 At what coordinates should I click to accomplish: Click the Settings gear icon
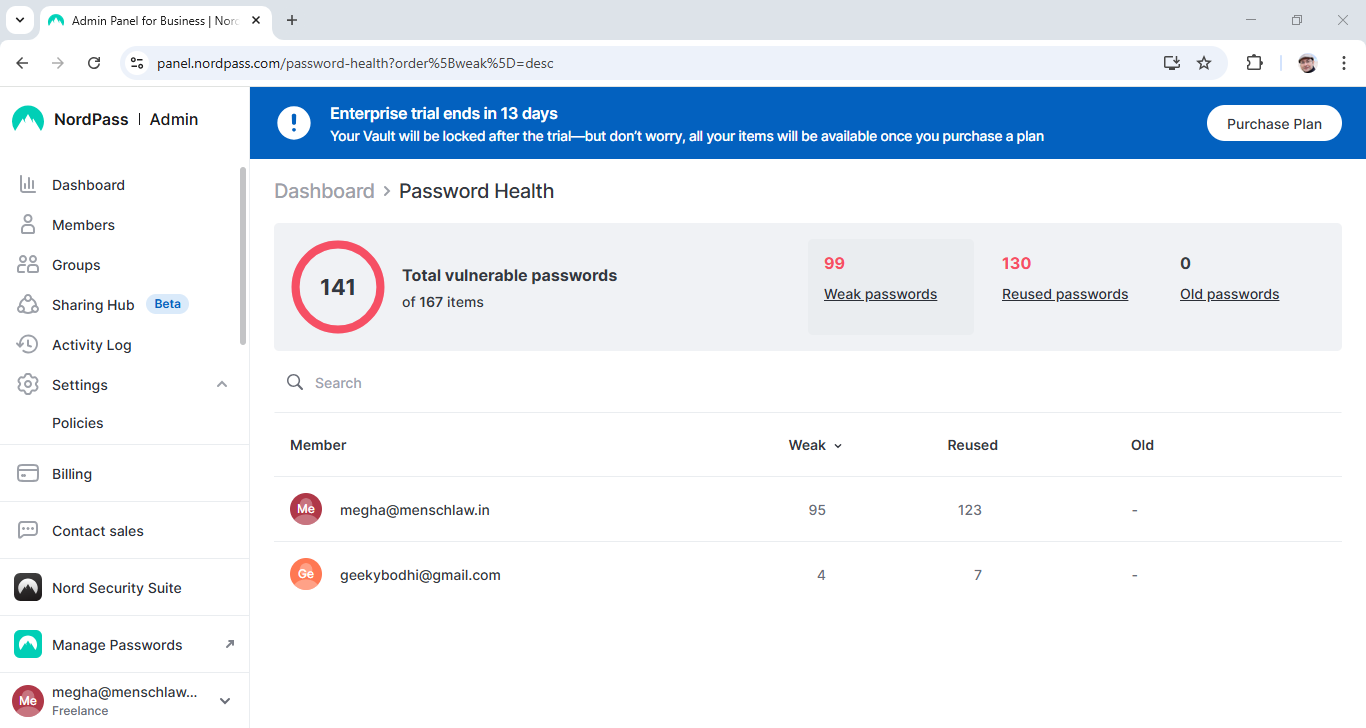point(28,385)
